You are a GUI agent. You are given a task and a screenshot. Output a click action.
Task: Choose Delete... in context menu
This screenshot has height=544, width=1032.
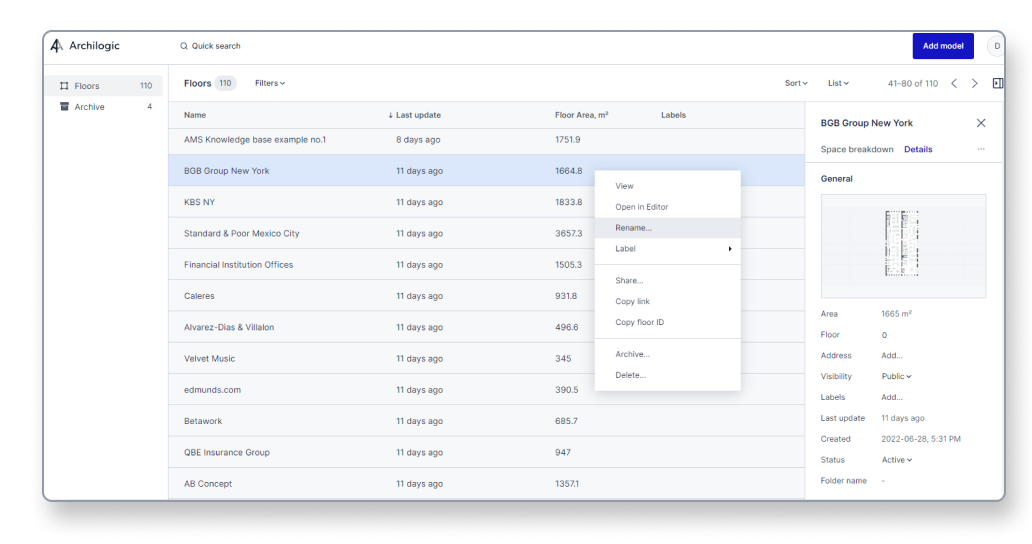point(667,375)
